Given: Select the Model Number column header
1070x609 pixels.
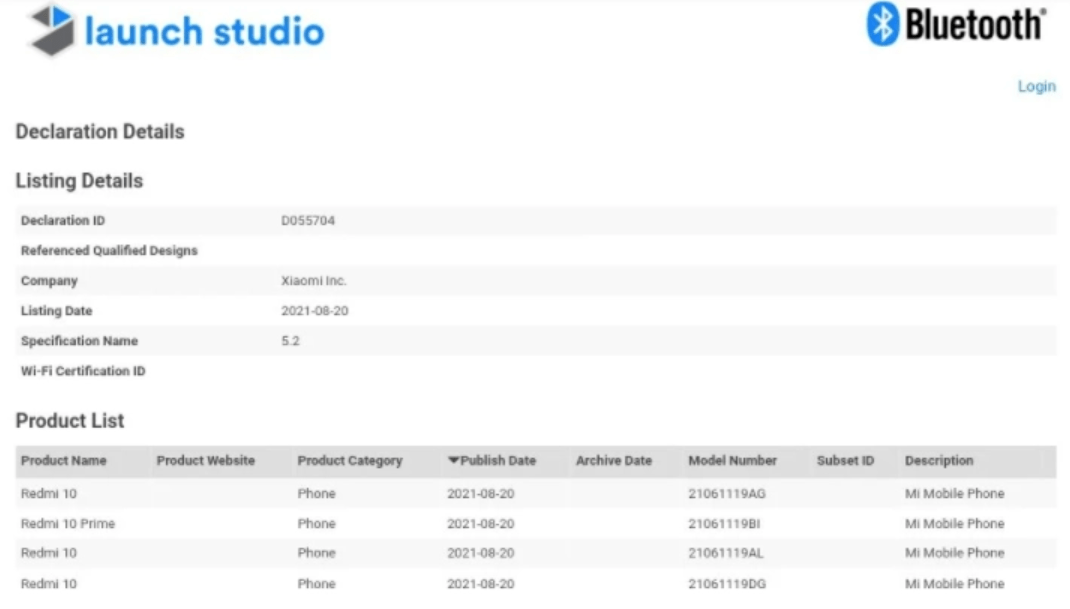Looking at the screenshot, I should click(x=732, y=461).
